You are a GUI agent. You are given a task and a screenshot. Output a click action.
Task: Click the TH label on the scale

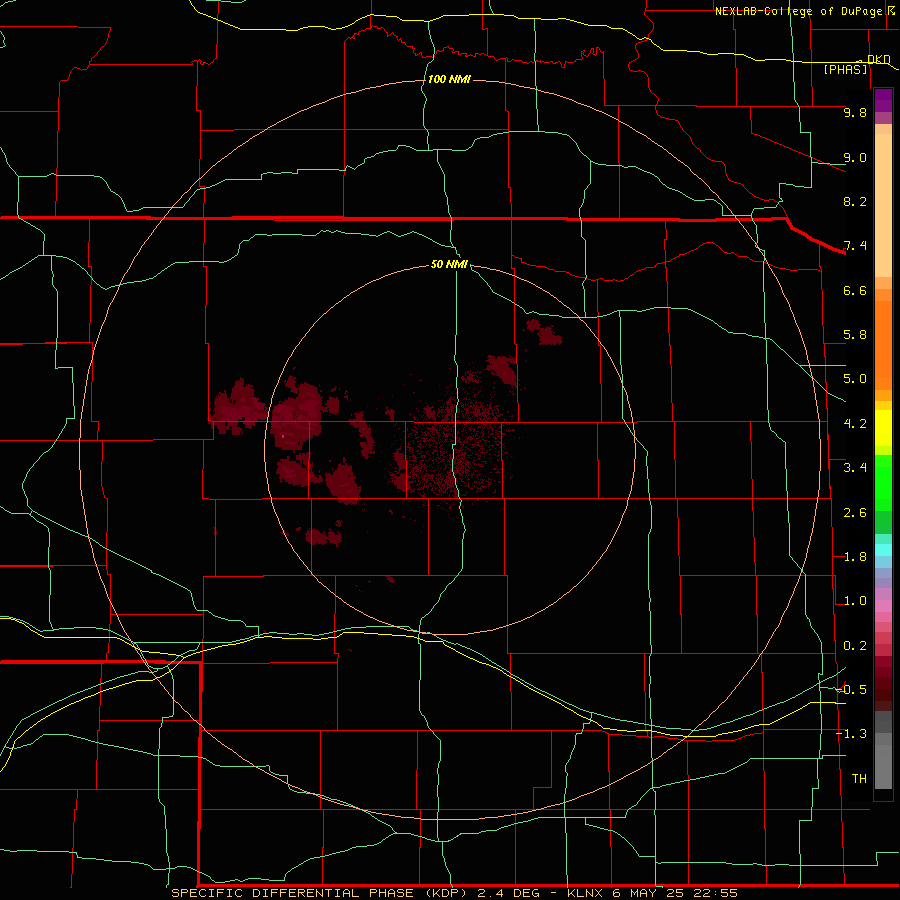pos(859,778)
